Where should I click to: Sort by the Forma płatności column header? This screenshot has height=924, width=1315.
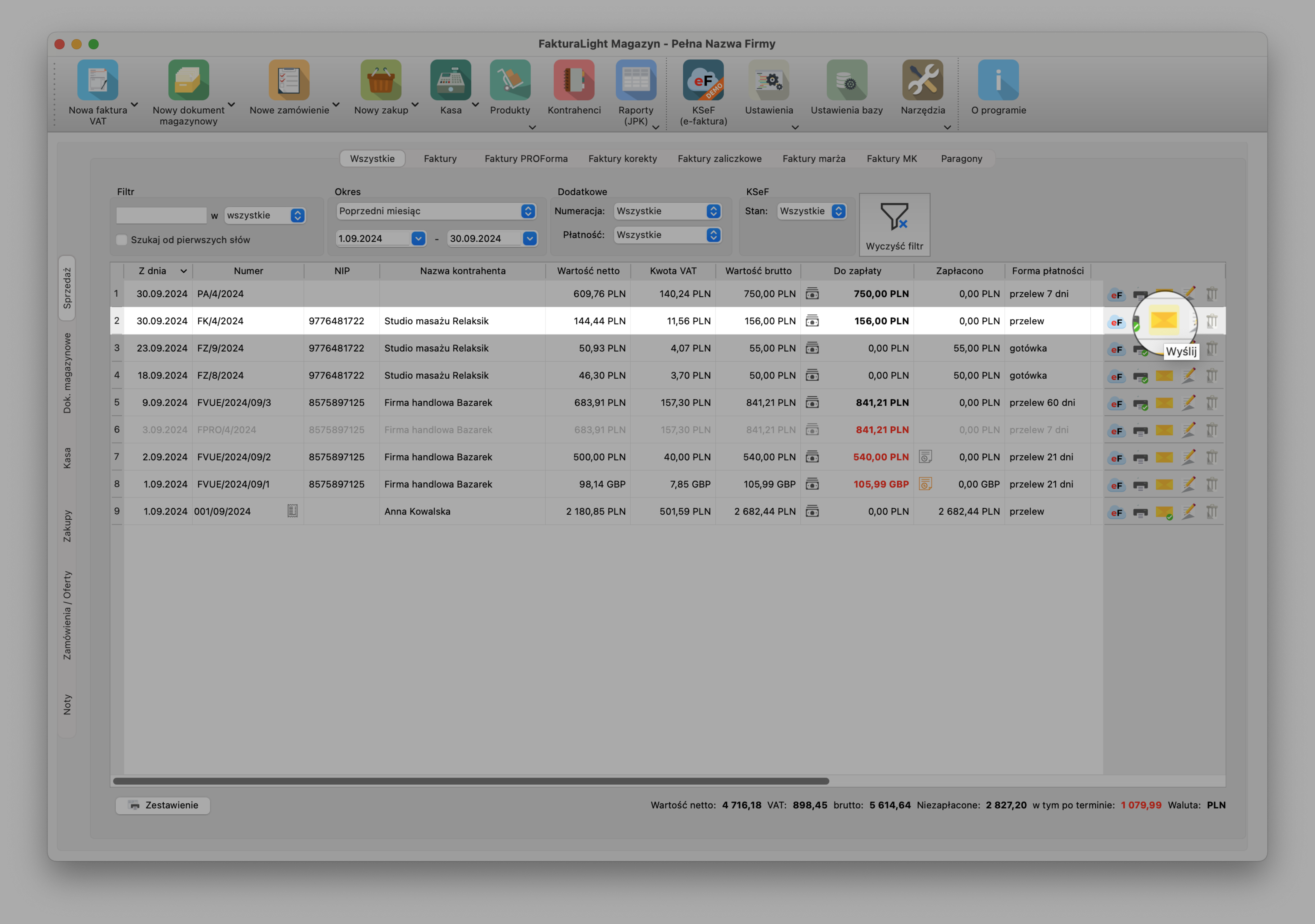point(1048,271)
